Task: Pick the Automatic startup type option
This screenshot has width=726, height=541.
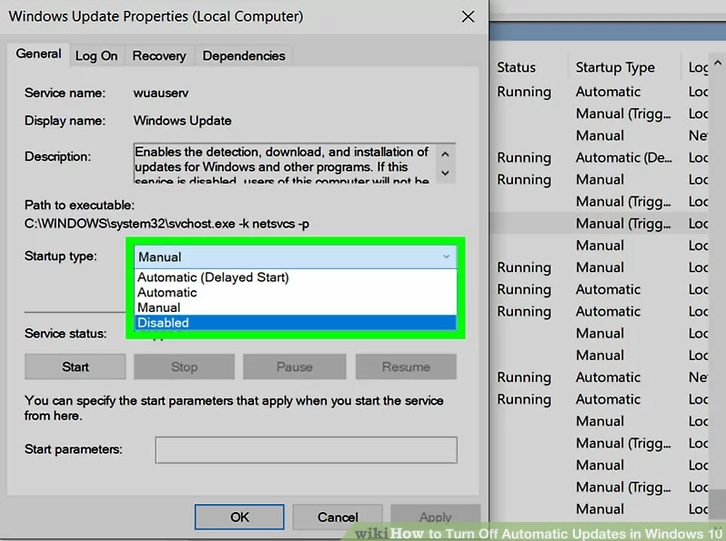Action: click(x=295, y=293)
